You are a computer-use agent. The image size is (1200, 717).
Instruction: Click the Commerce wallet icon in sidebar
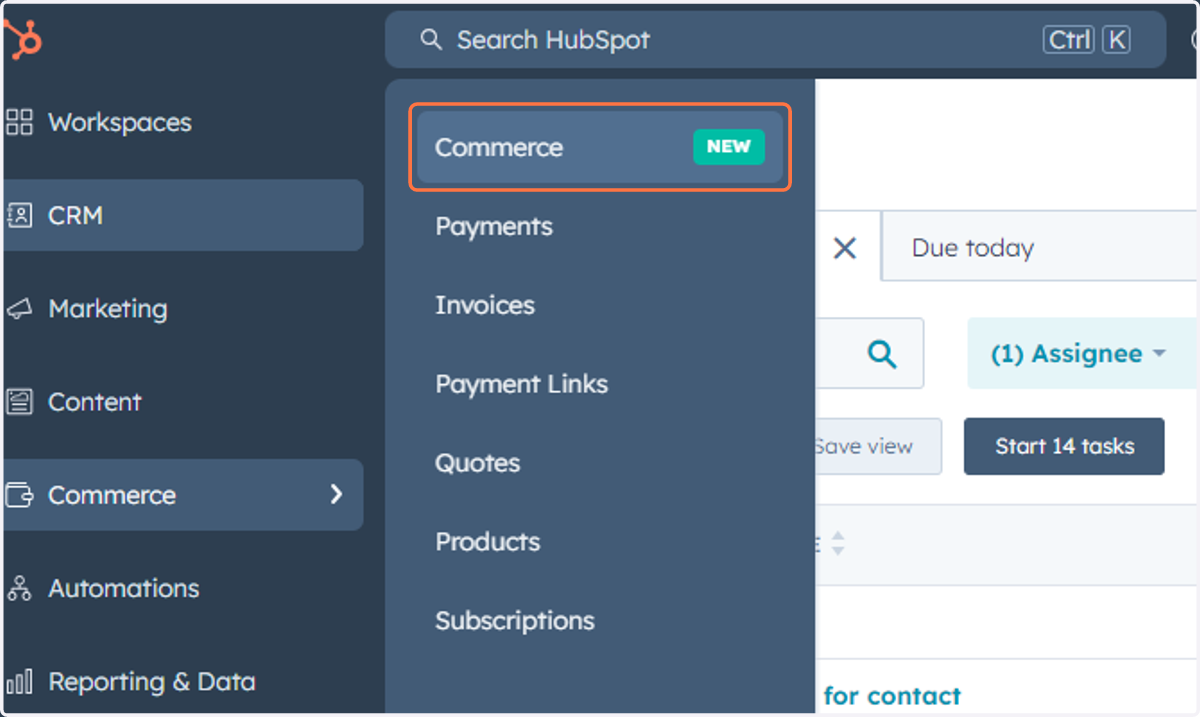pyautogui.click(x=19, y=495)
